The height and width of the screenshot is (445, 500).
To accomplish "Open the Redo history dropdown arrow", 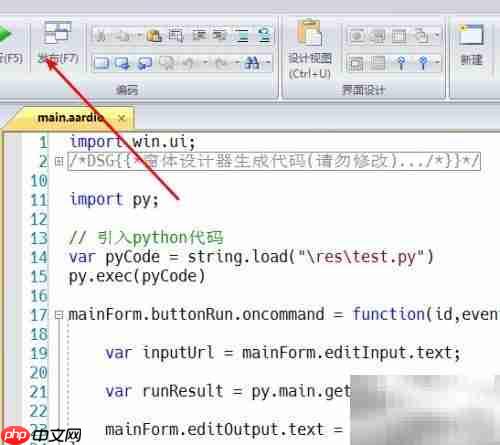I will pyautogui.click(x=237, y=62).
